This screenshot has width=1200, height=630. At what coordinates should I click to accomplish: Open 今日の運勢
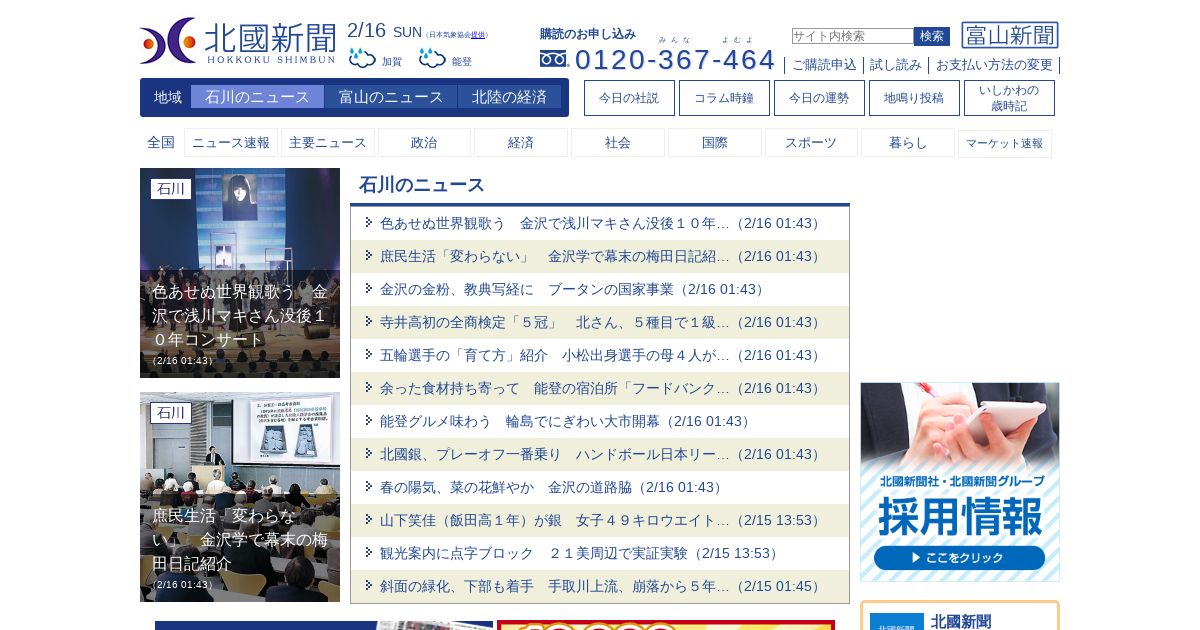819,98
